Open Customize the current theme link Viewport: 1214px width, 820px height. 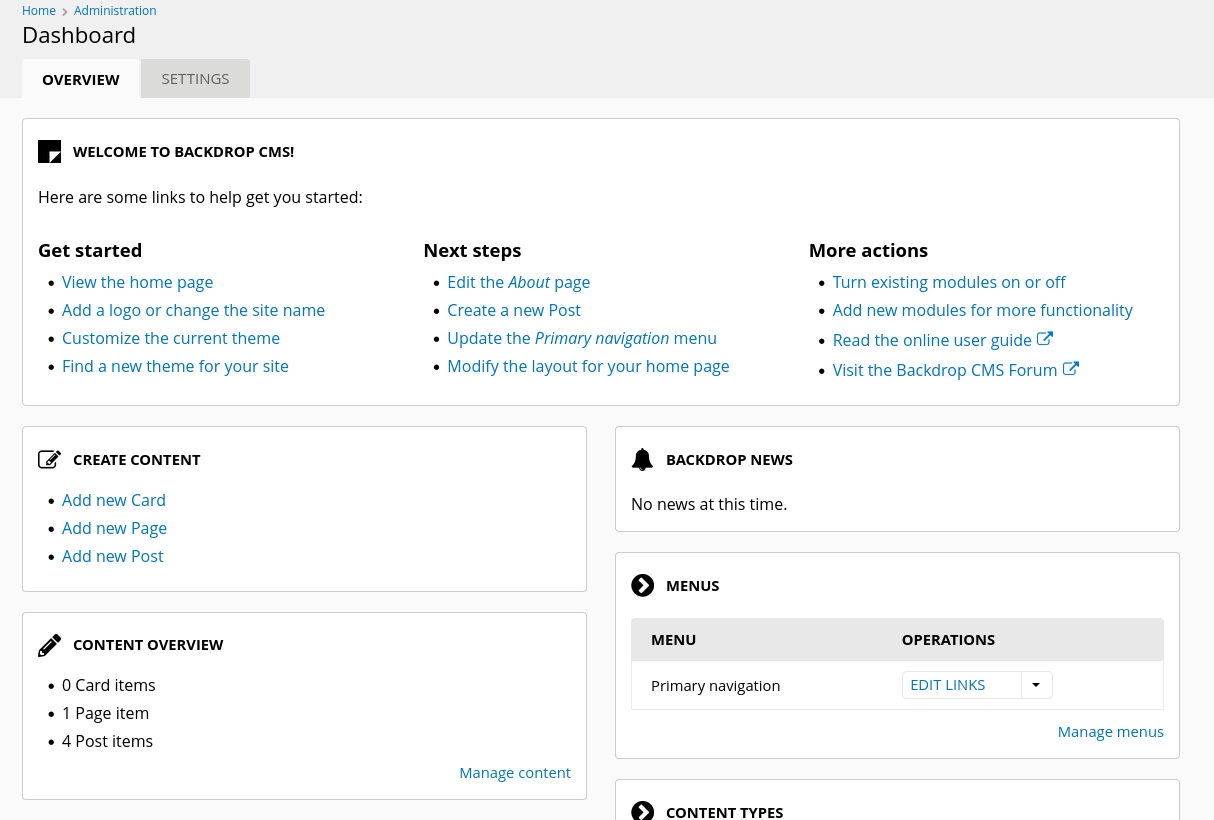point(171,338)
